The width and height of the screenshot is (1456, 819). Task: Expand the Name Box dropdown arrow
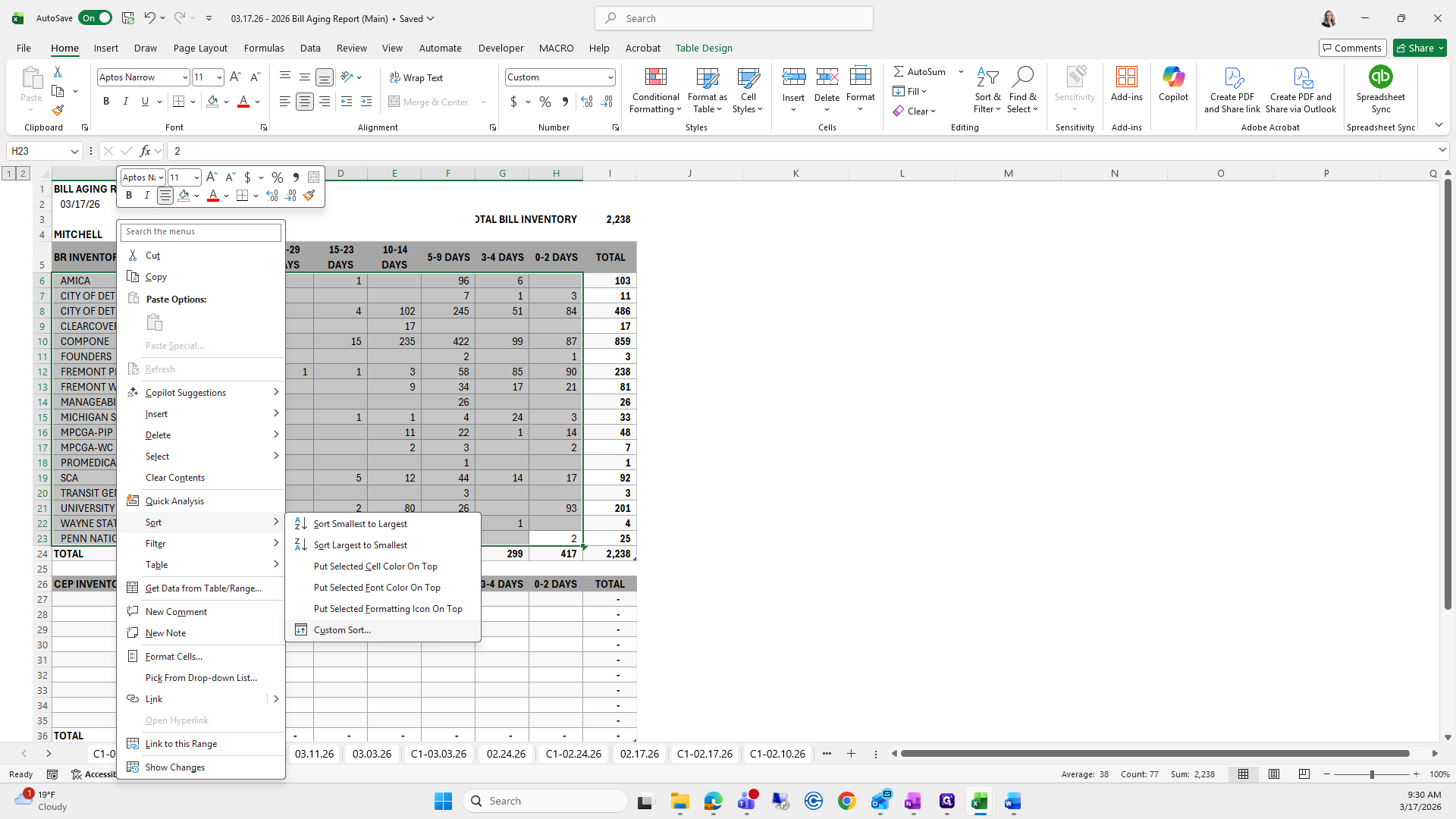(x=74, y=151)
